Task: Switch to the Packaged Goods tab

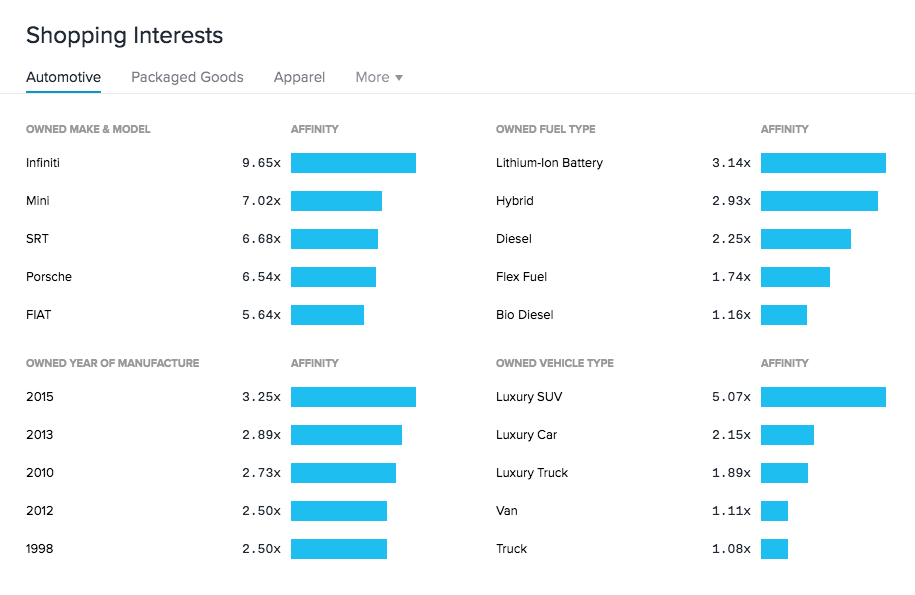Action: coord(187,77)
